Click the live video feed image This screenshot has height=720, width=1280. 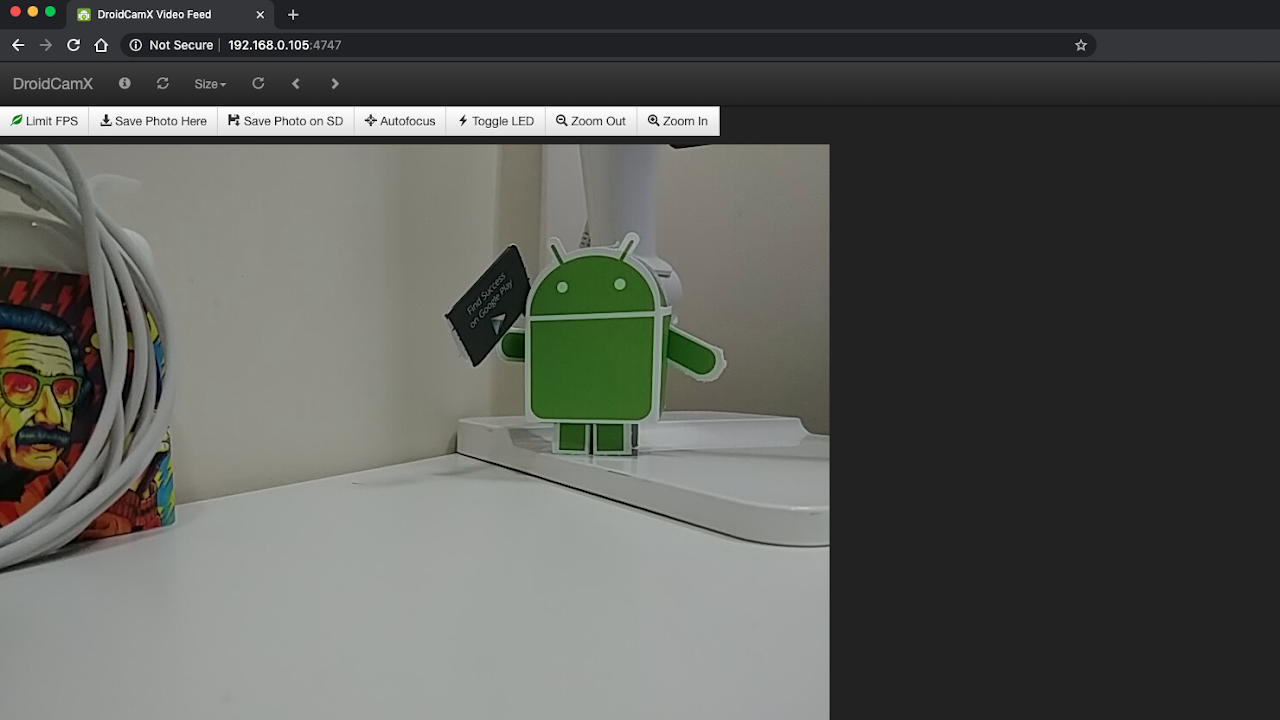tap(414, 432)
